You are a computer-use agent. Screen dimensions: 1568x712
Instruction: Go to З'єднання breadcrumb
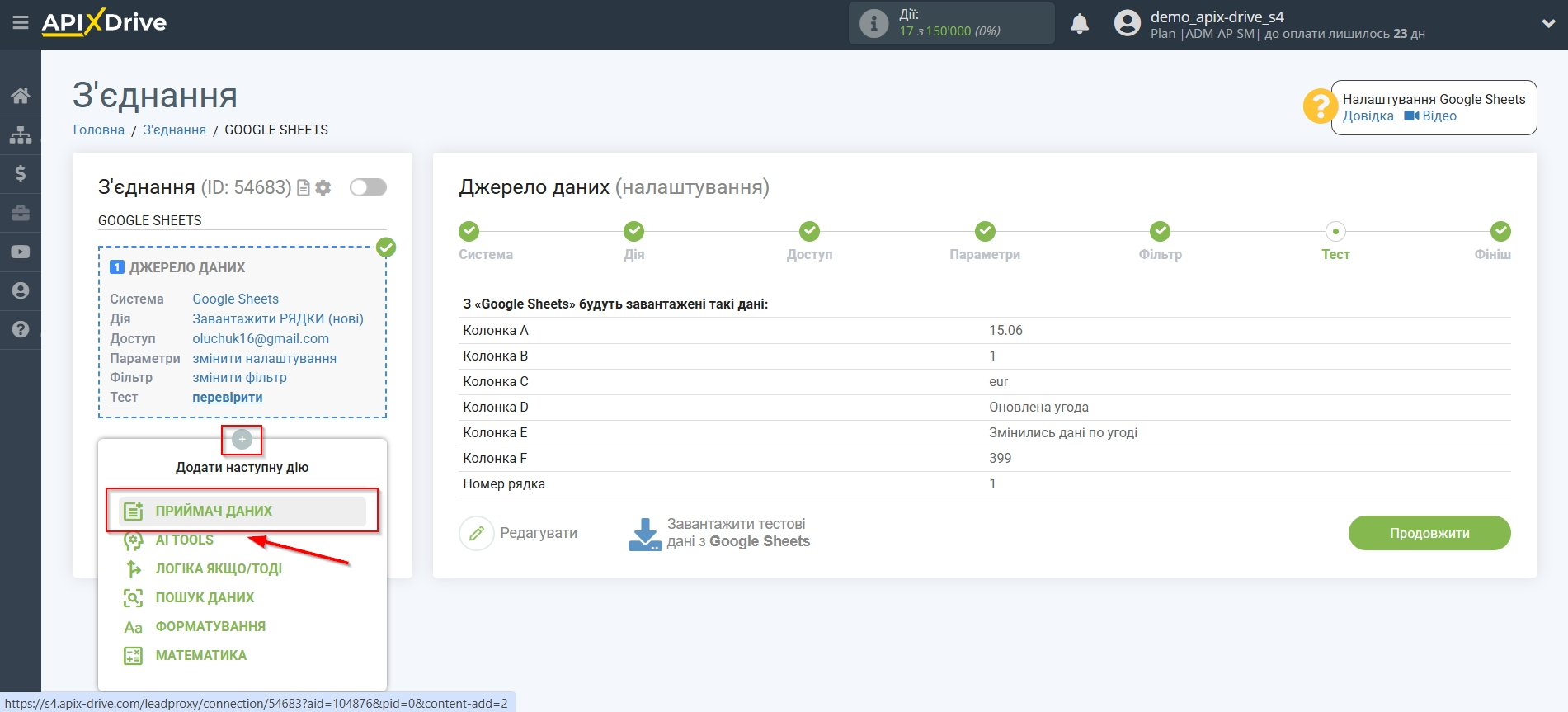point(175,130)
